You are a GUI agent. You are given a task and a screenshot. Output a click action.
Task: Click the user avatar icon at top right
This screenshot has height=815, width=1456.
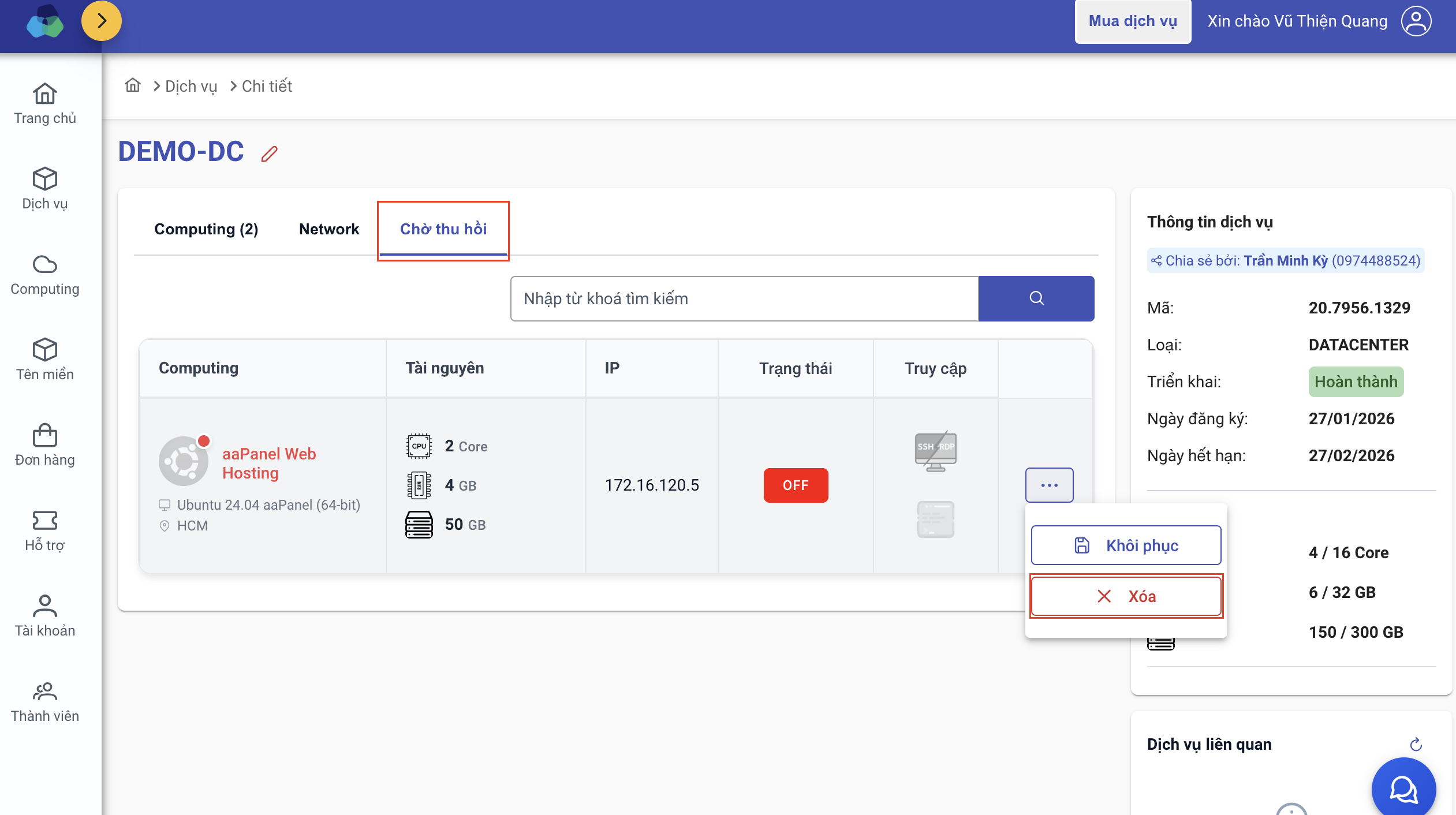click(x=1416, y=21)
